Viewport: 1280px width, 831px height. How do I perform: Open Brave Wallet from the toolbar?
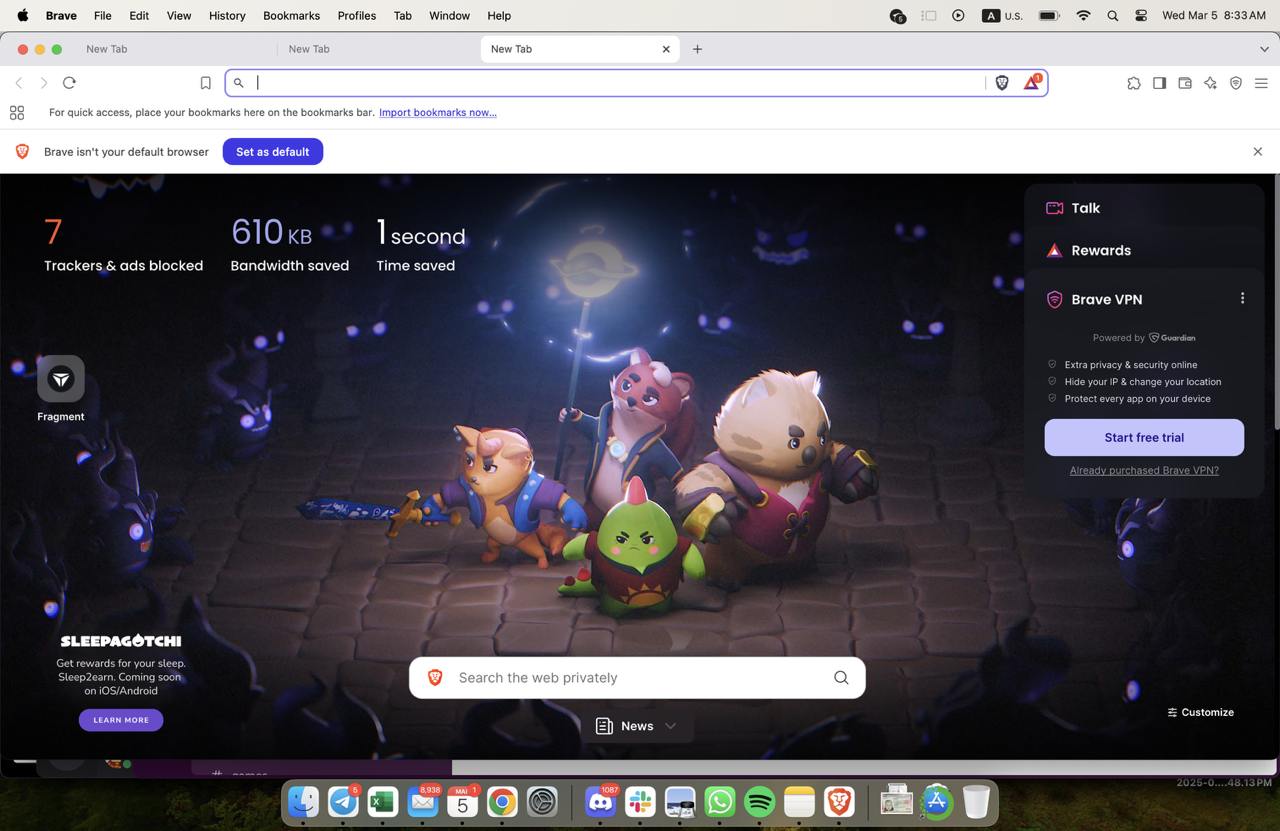(1185, 83)
